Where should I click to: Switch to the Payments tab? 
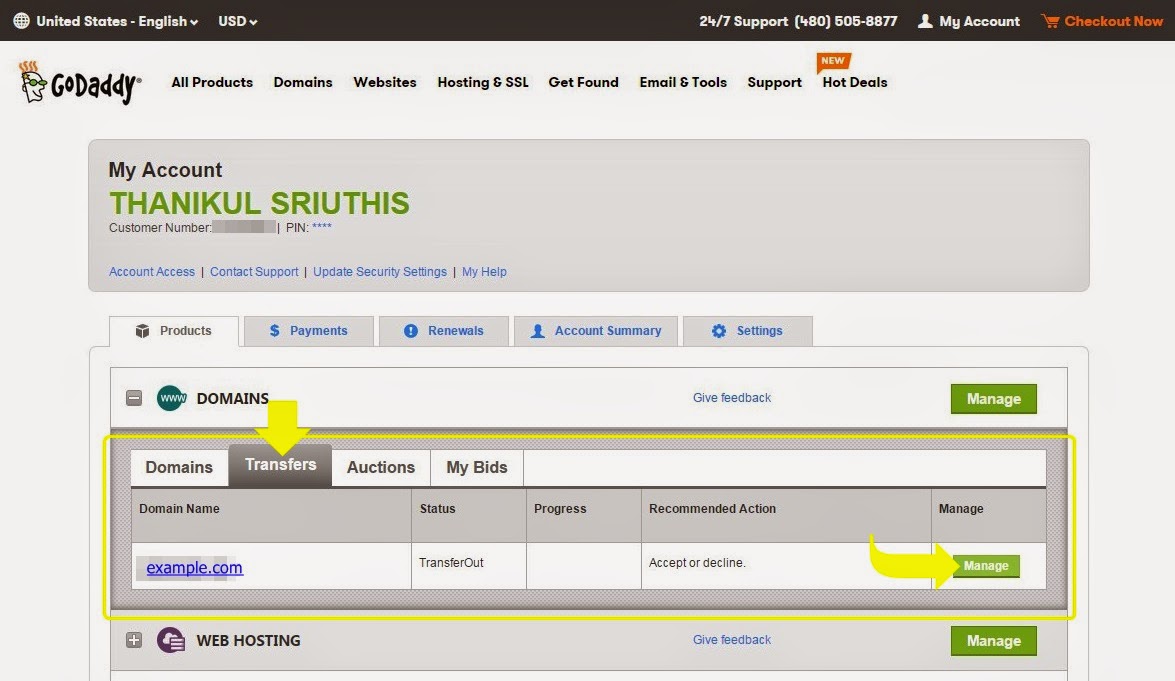(309, 331)
